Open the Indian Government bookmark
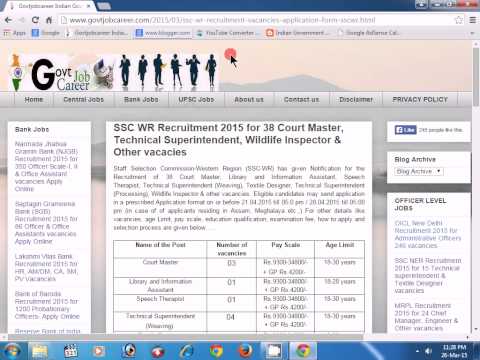This screenshot has height=360, width=480. coord(298,33)
